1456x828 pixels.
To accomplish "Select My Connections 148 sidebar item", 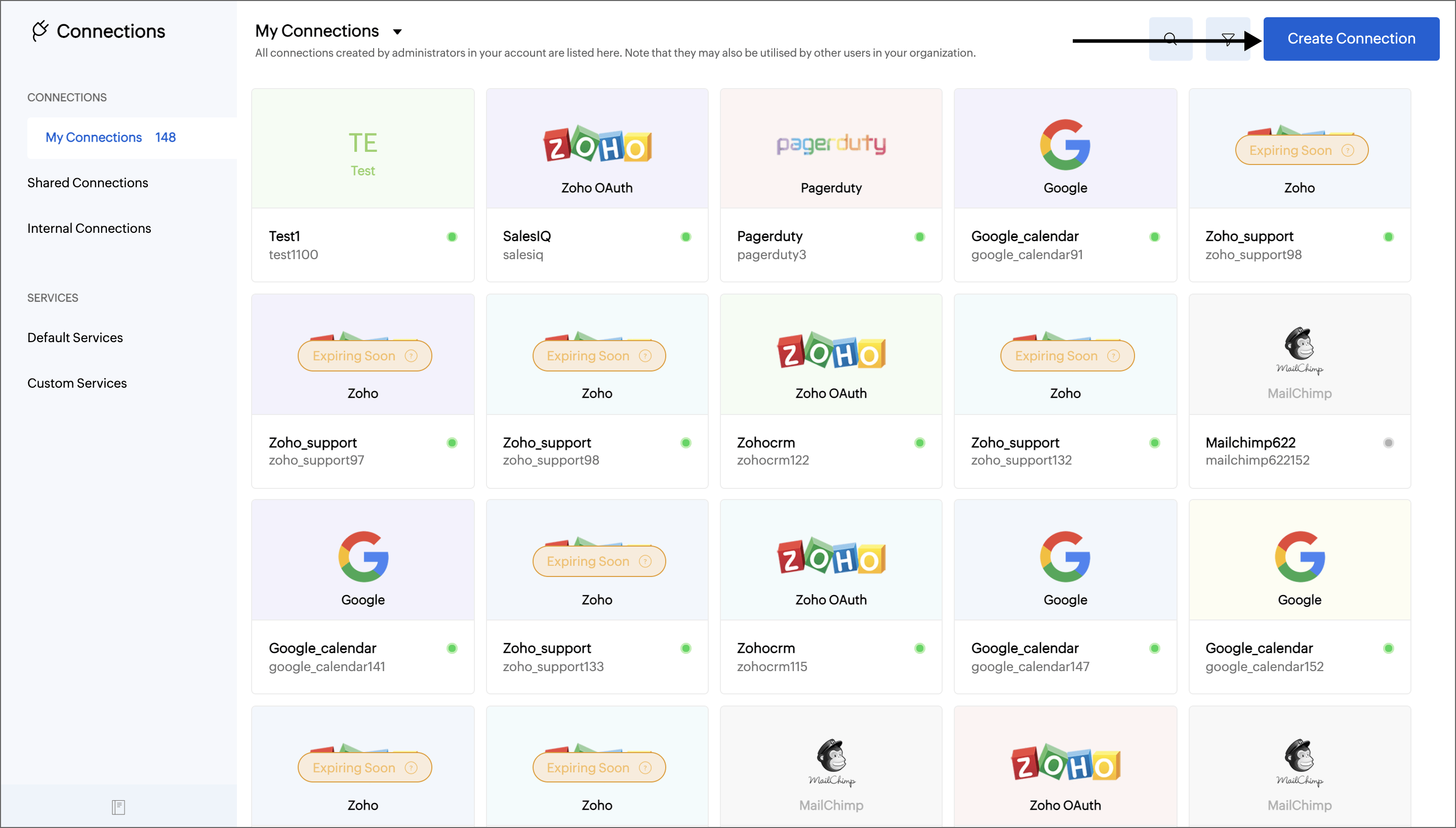I will tap(111, 137).
